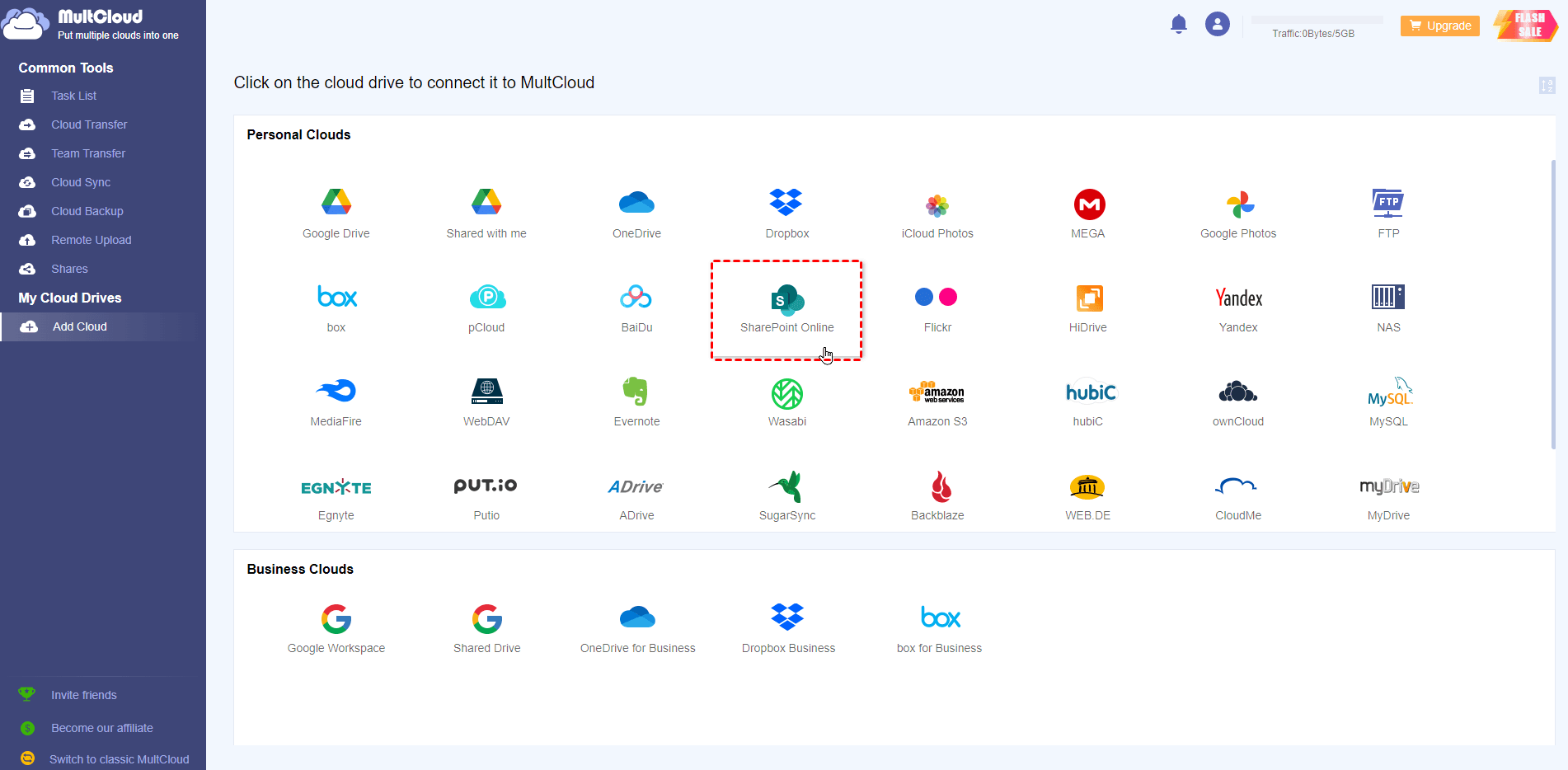Click the Upgrade button
The width and height of the screenshot is (1568, 770).
point(1440,26)
